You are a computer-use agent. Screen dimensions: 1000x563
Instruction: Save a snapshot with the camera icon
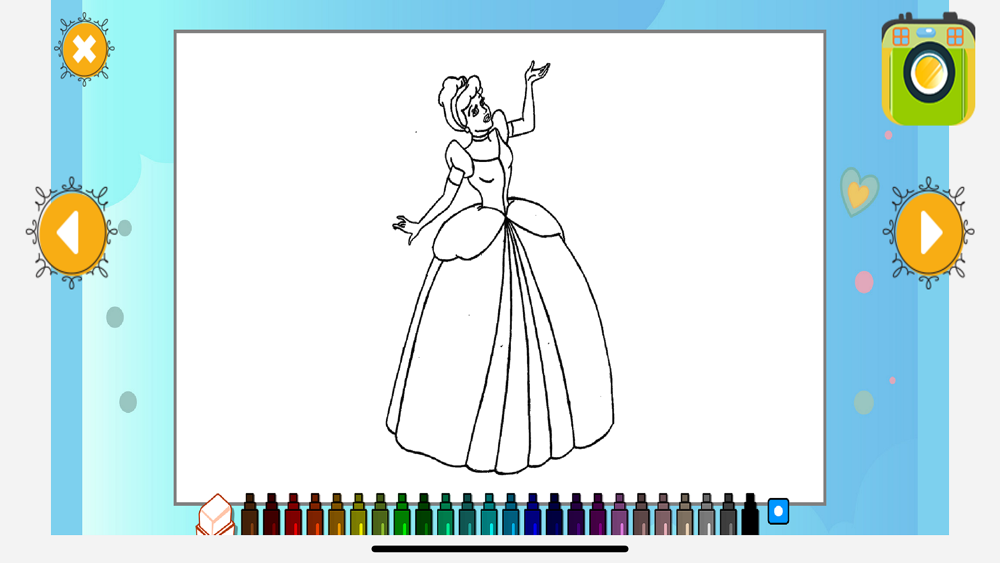[928, 69]
